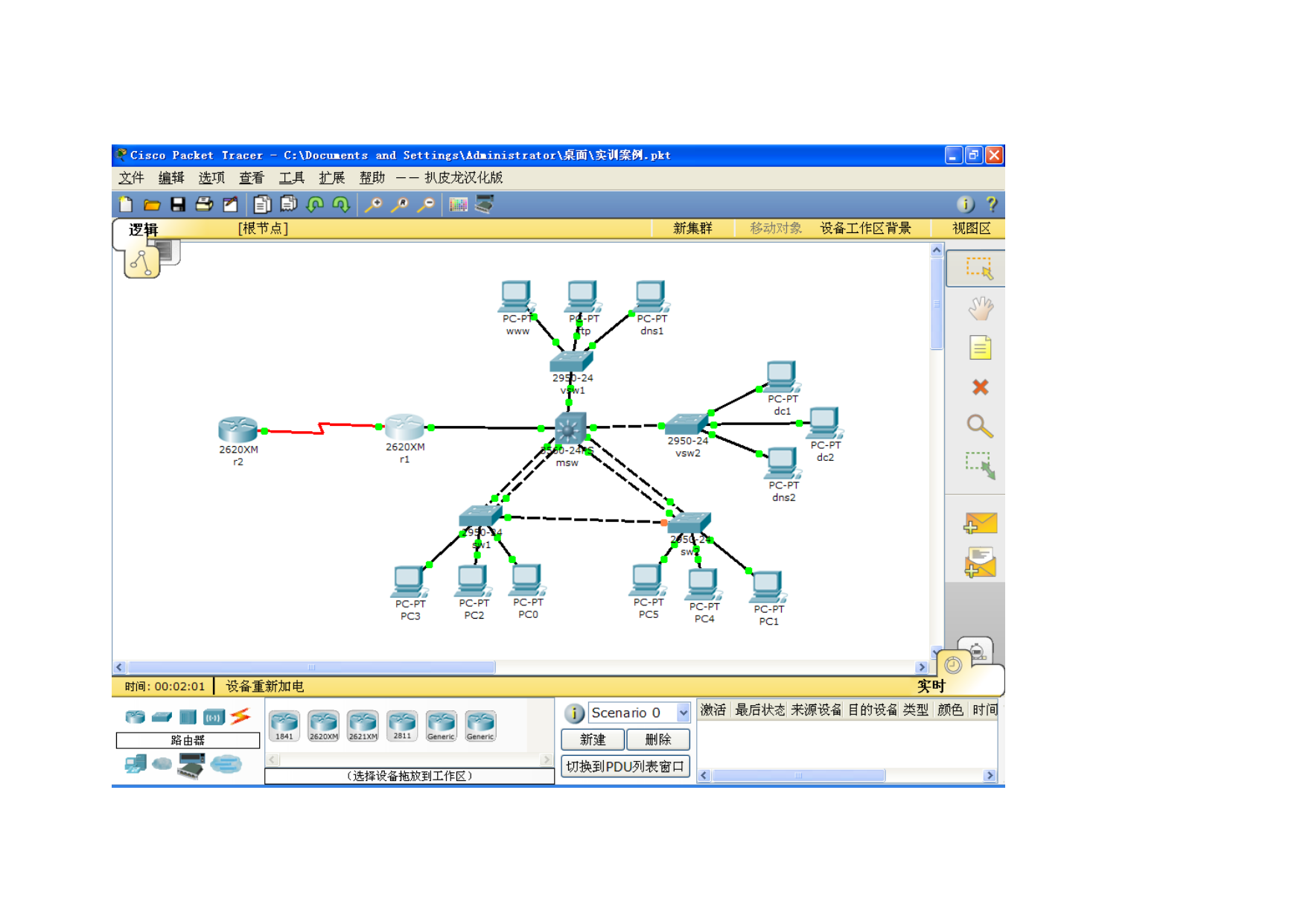This screenshot has height=924, width=1306.
Task: Select the Wireless Devices category icon
Action: point(214,717)
